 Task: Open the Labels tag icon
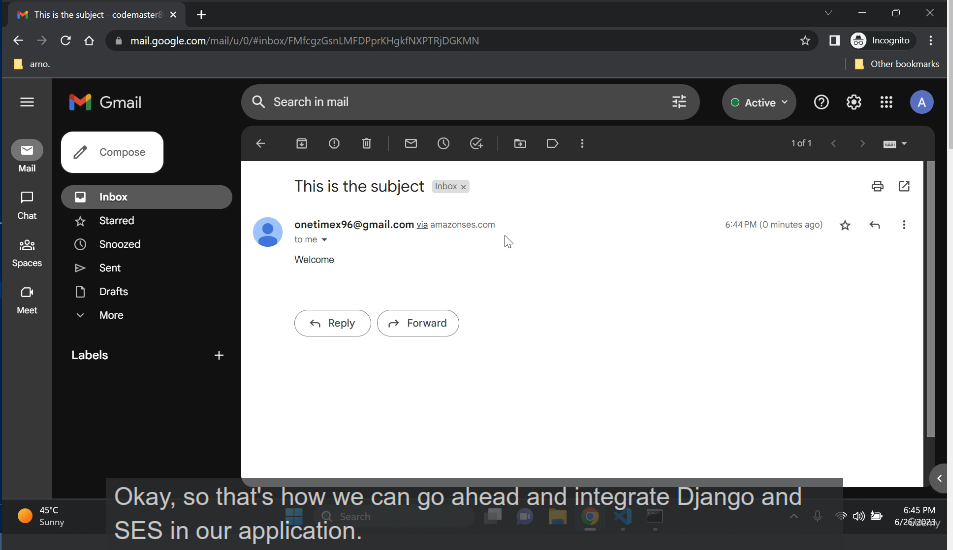point(552,143)
